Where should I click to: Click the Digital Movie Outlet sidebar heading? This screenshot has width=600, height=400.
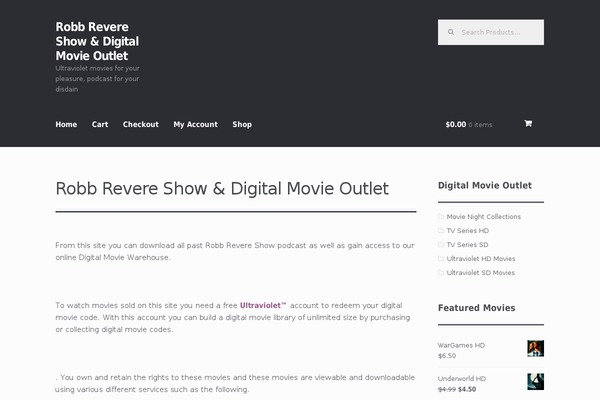(485, 186)
